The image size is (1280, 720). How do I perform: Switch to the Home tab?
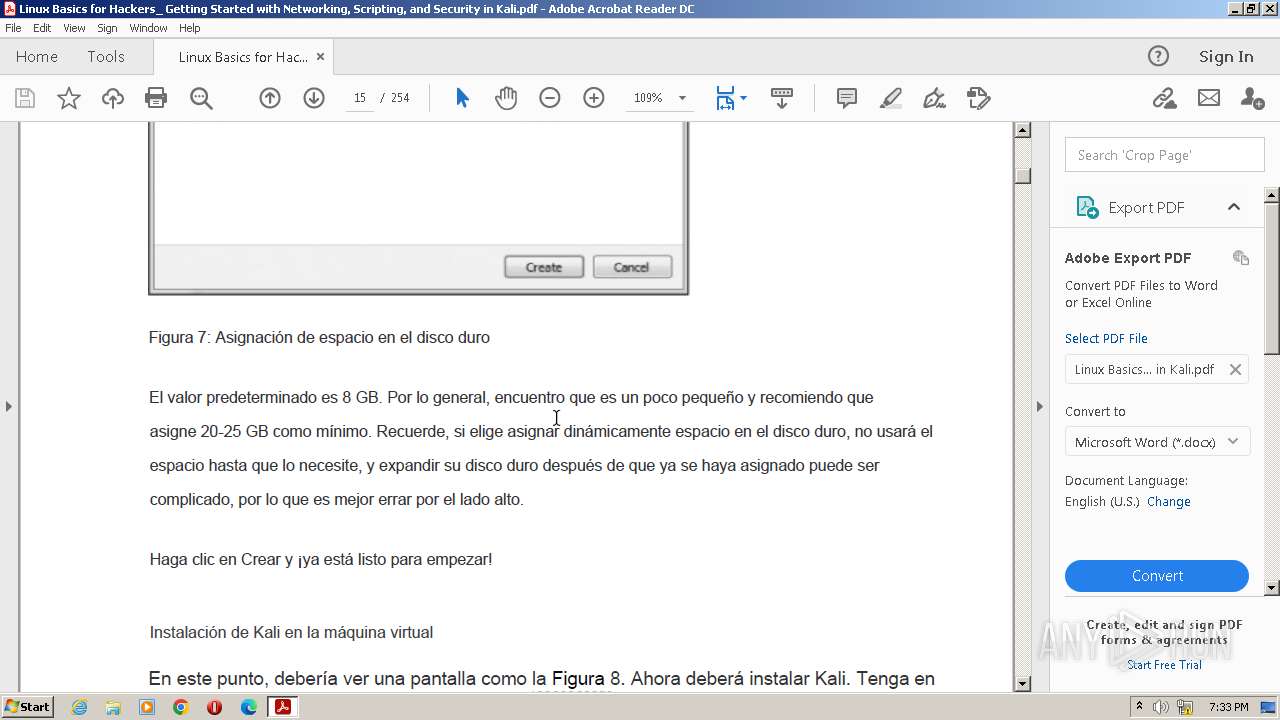point(37,57)
